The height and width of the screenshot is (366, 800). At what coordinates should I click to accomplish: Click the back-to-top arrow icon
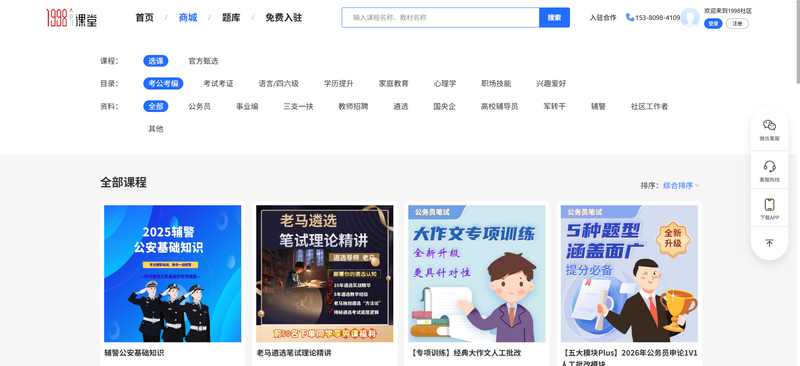pos(769,243)
